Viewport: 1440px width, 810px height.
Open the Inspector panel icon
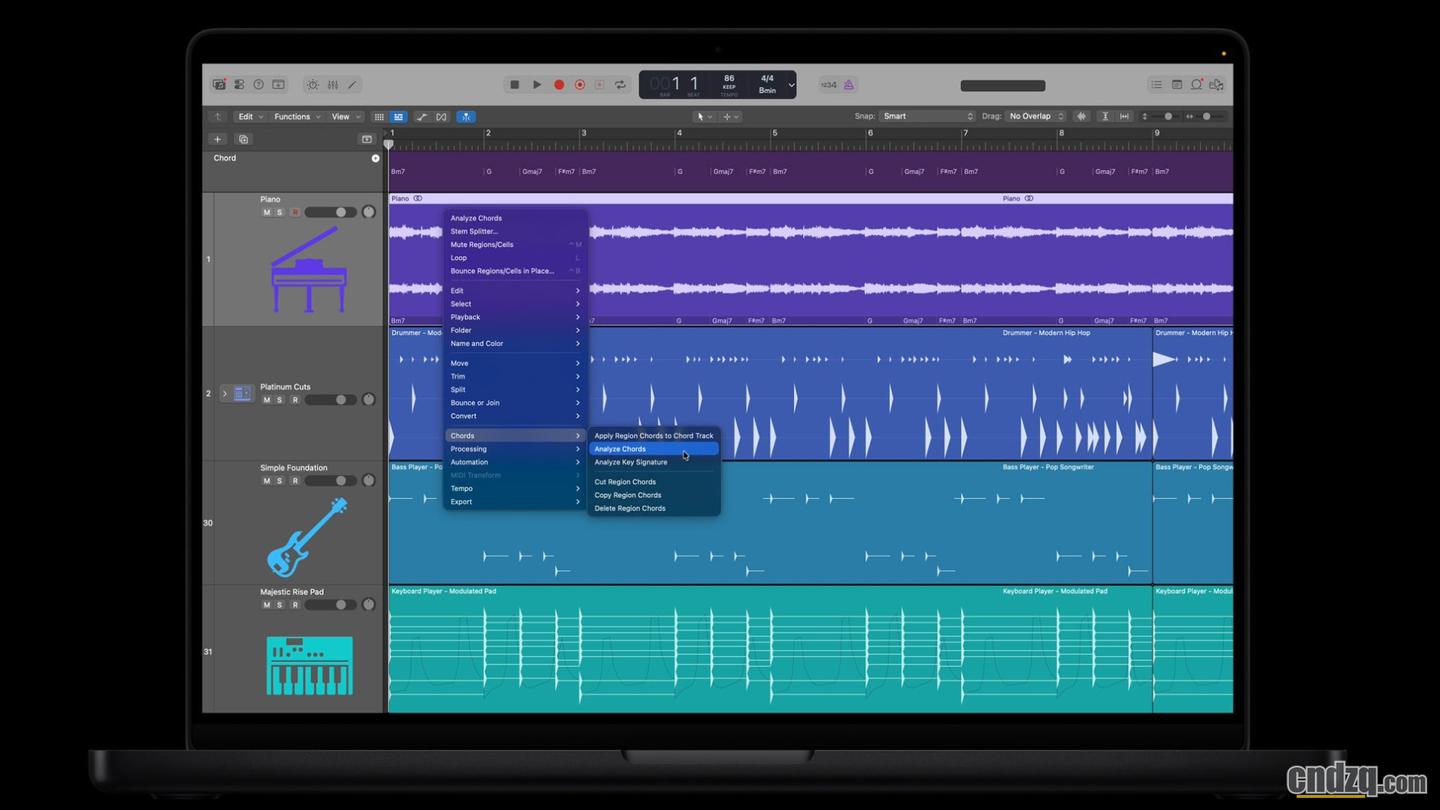click(239, 85)
